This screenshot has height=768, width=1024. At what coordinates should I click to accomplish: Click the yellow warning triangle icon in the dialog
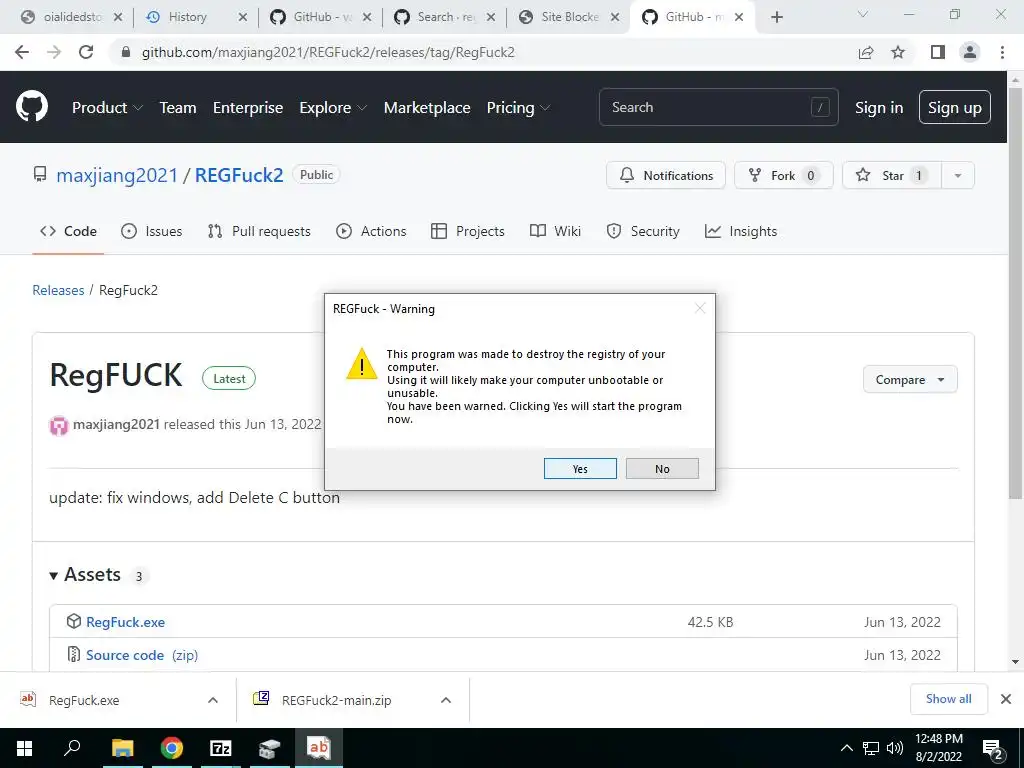pos(362,364)
